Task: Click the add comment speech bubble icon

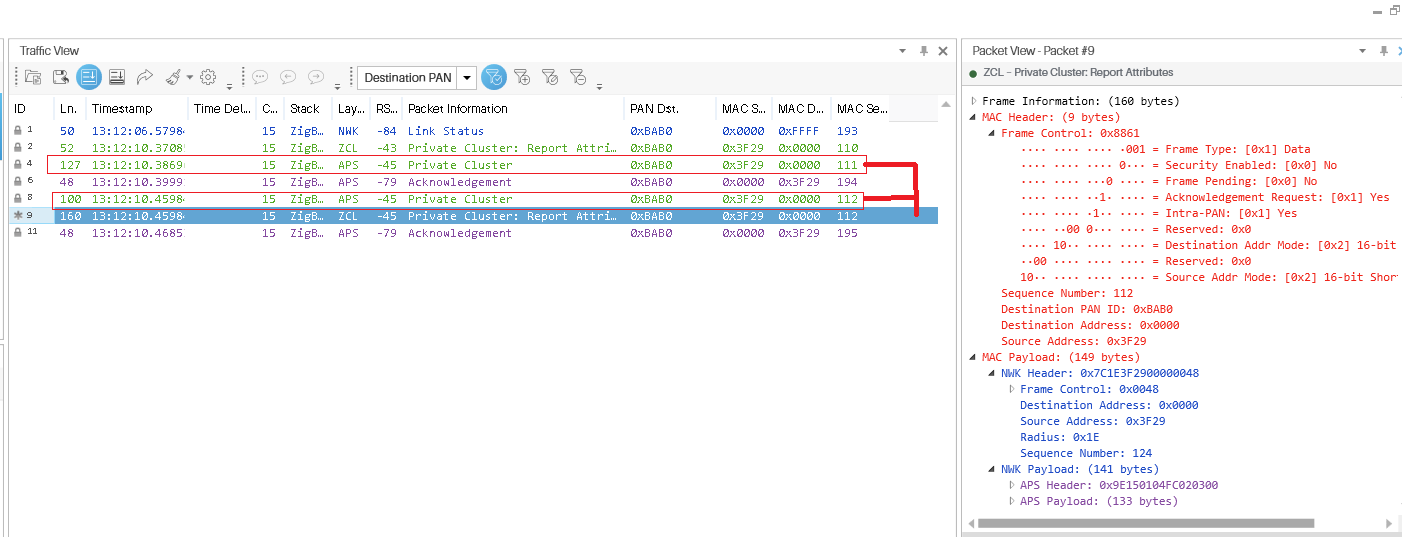Action: pyautogui.click(x=260, y=77)
